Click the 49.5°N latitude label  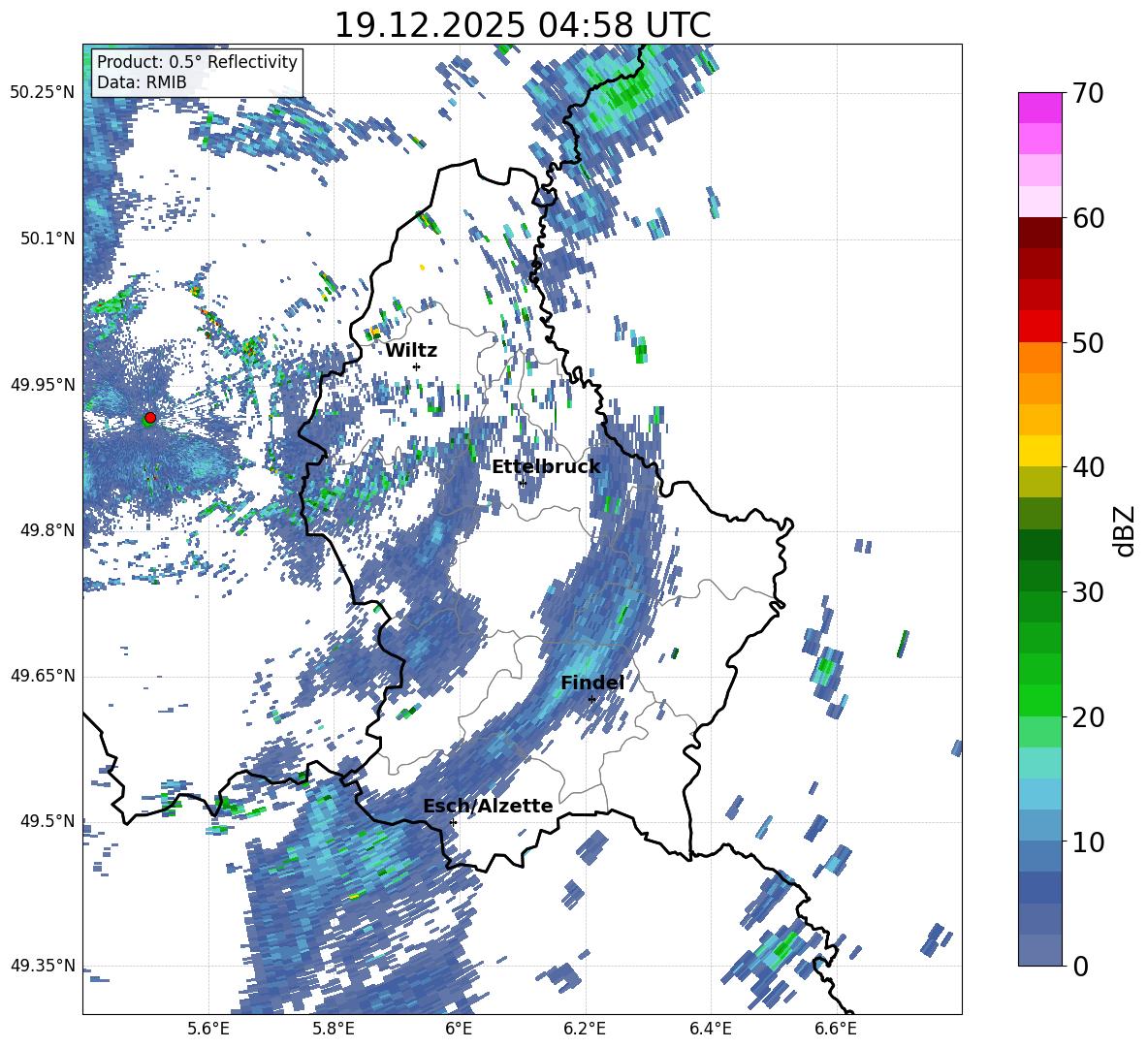pos(47,821)
